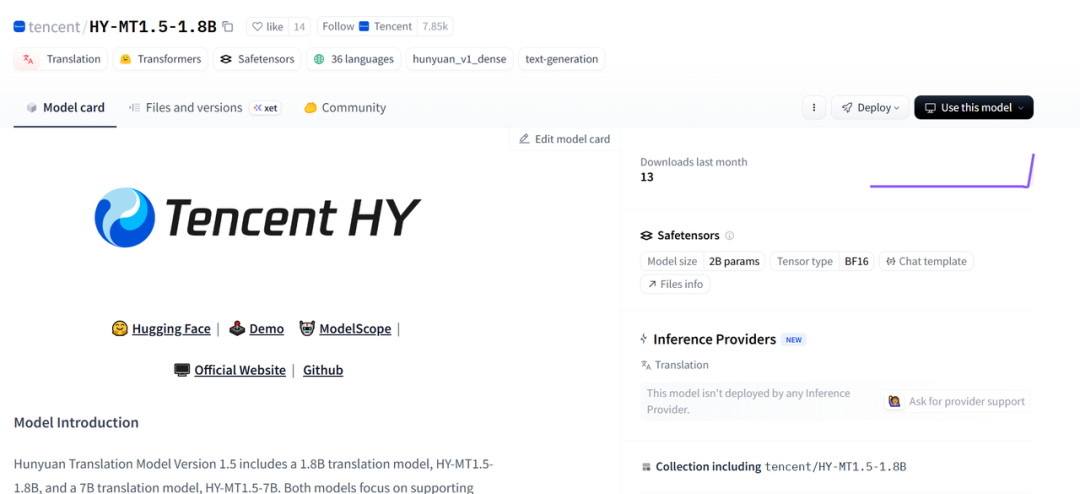Click the NEW badge by Inference Providers

[793, 340]
